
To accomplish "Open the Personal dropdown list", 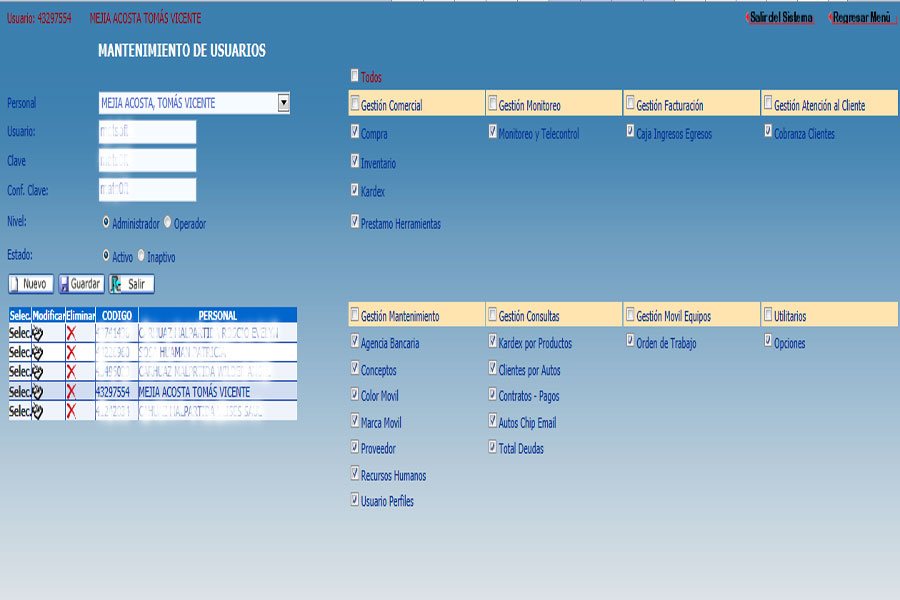I will pyautogui.click(x=283, y=102).
